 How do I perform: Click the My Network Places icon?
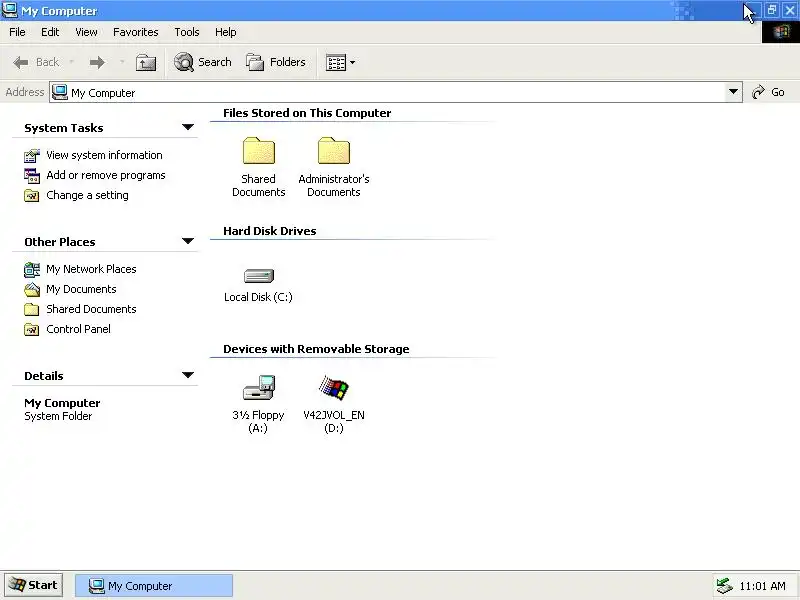(32, 269)
